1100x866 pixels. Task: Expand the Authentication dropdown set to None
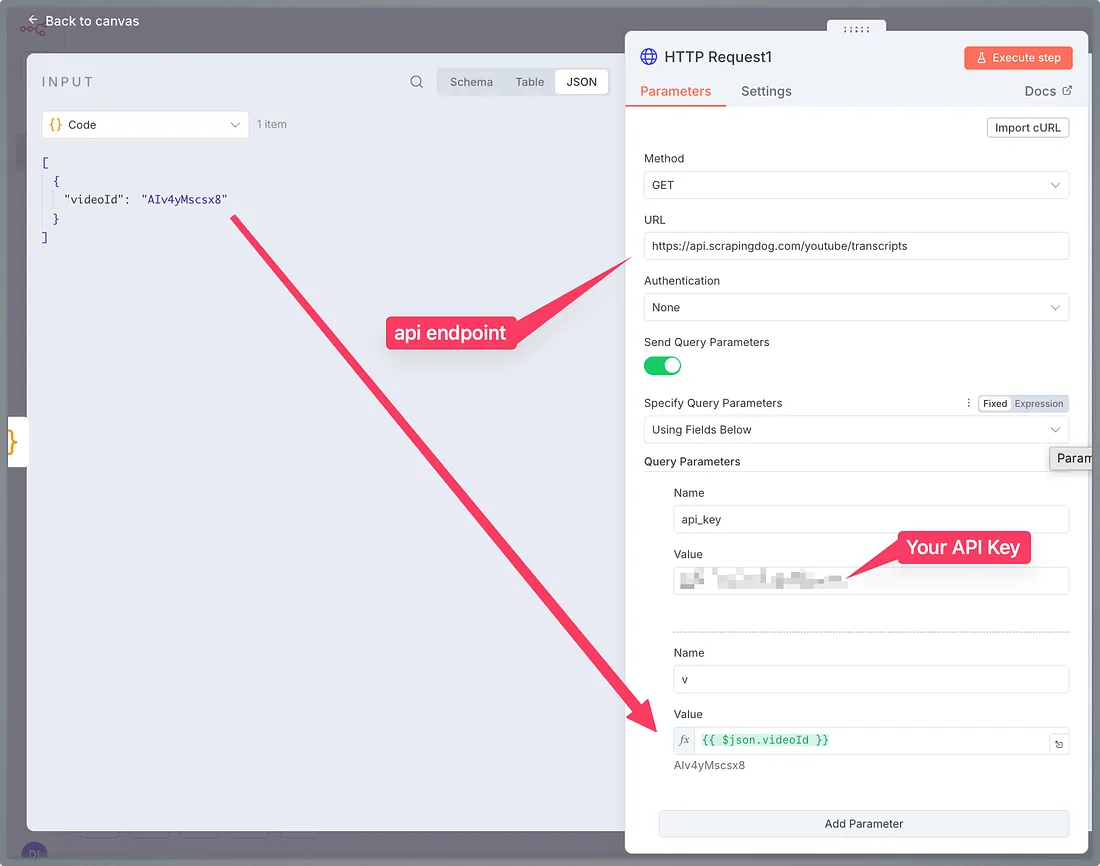(x=856, y=308)
